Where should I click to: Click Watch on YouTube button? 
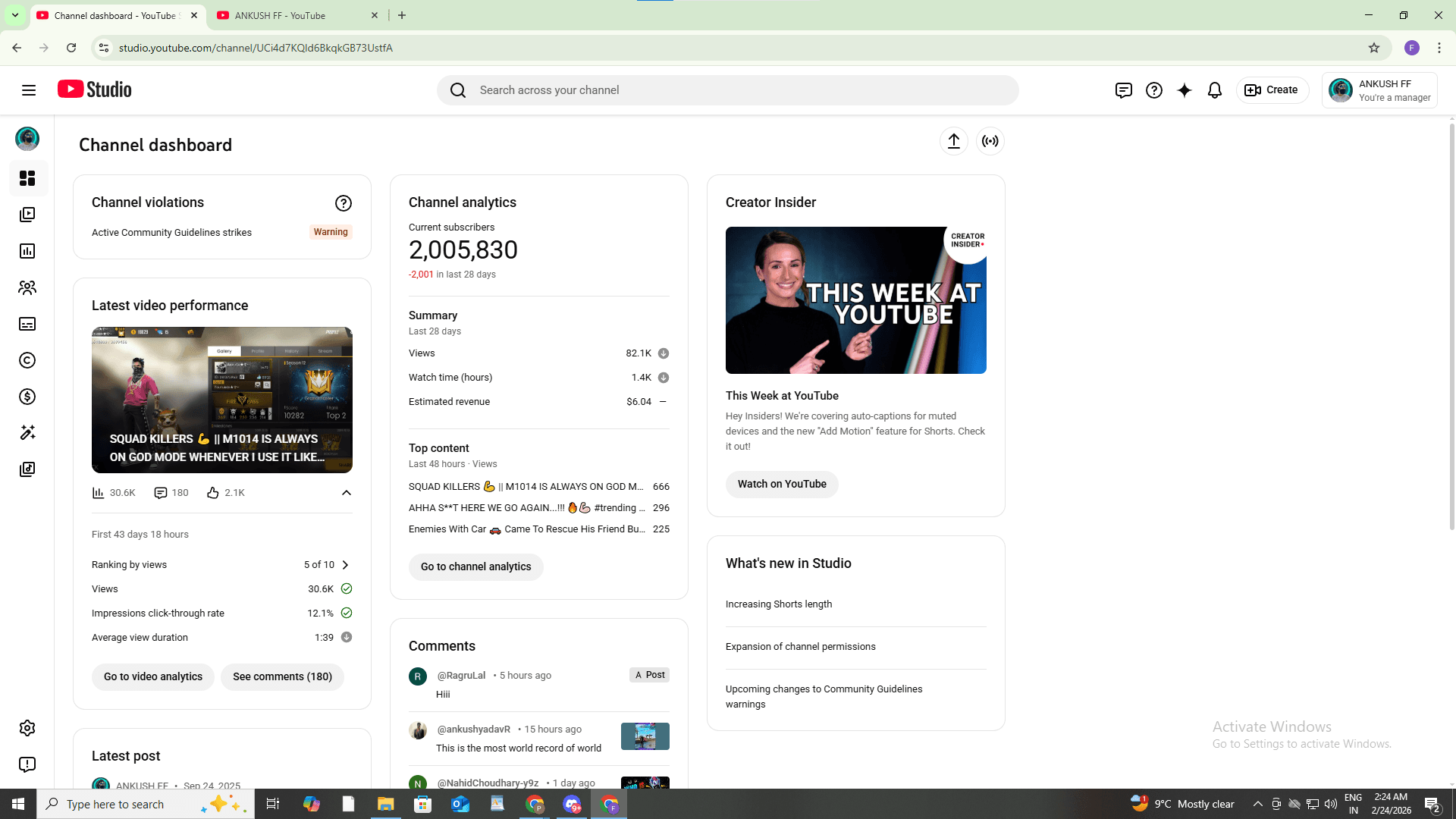tap(782, 484)
